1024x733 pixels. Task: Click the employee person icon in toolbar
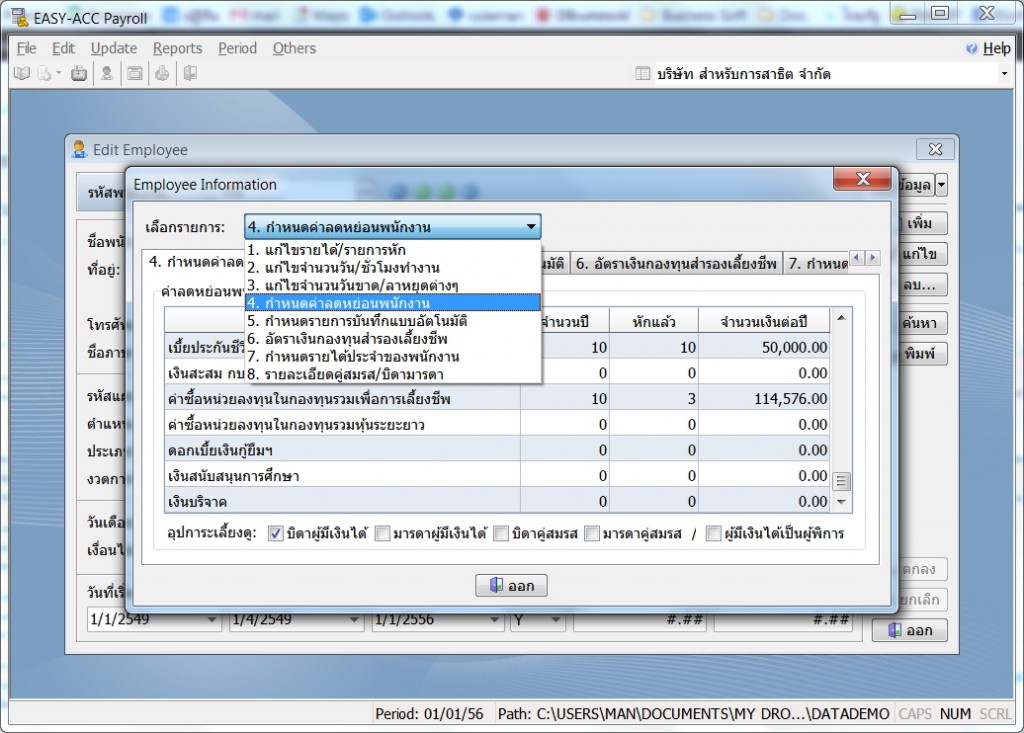pyautogui.click(x=107, y=73)
